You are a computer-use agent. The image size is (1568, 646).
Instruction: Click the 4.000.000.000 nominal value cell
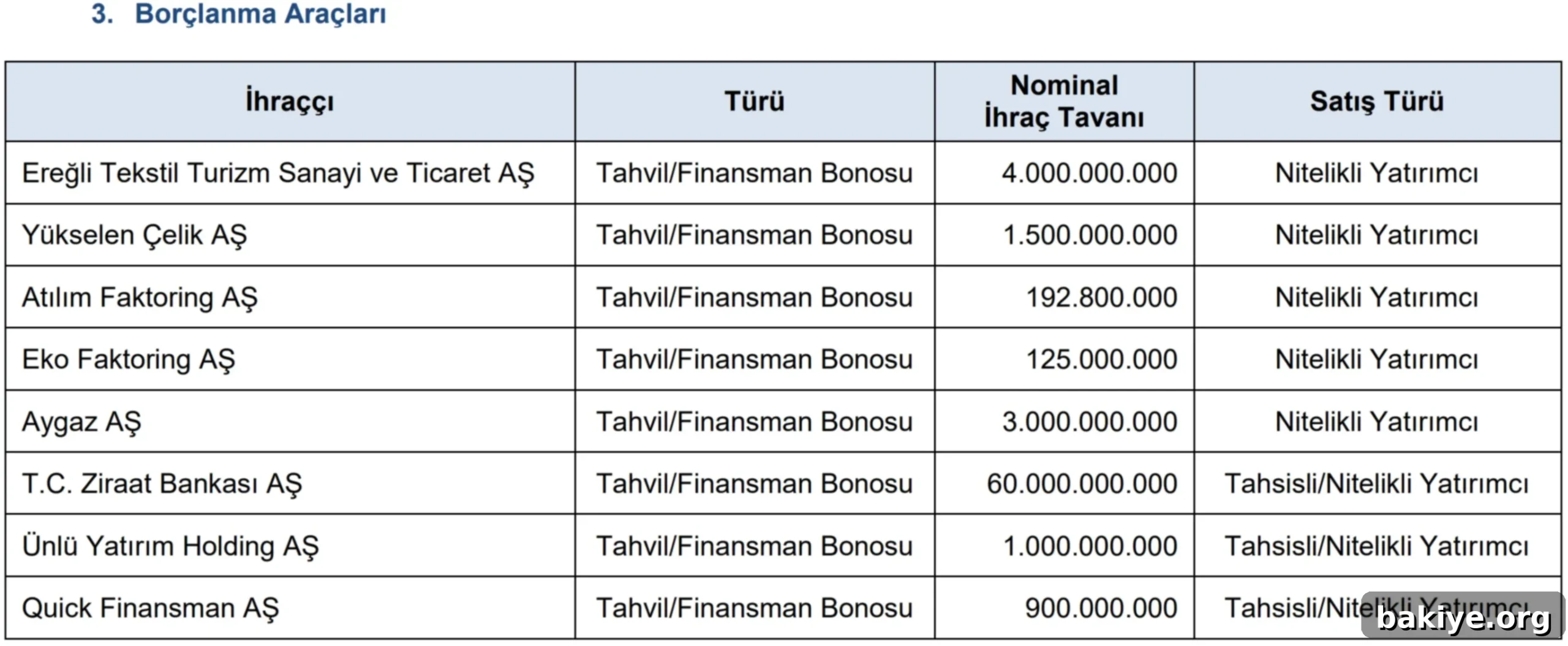pyautogui.click(x=1065, y=173)
